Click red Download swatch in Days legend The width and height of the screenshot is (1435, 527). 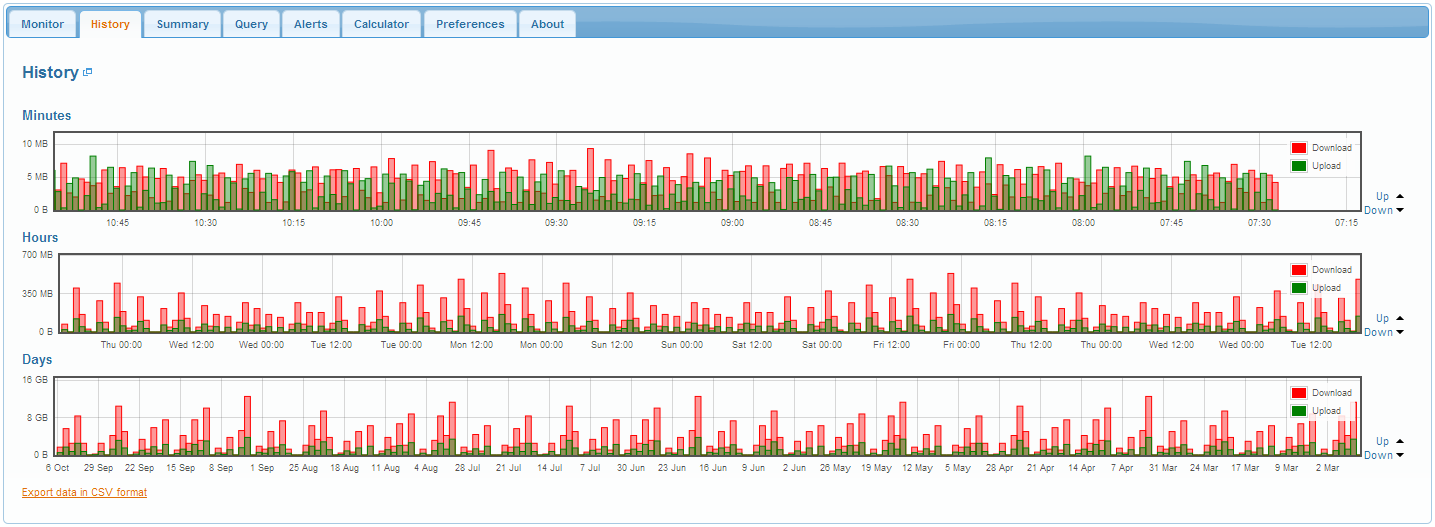1299,393
